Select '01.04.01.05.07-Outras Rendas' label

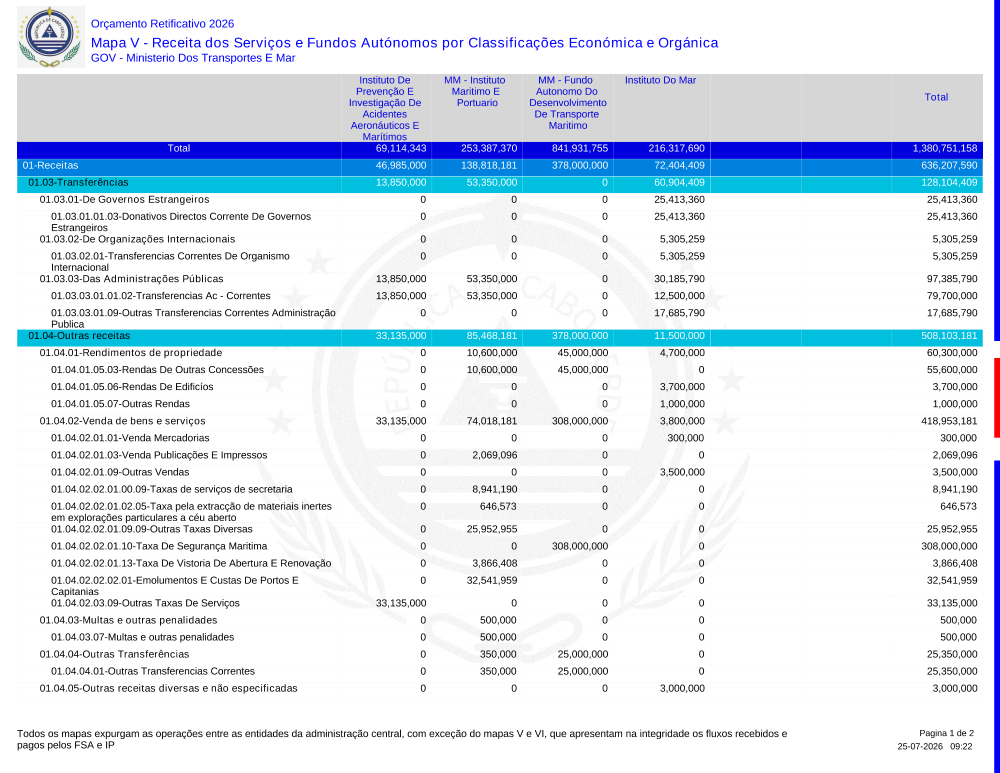pyautogui.click(x=121, y=404)
